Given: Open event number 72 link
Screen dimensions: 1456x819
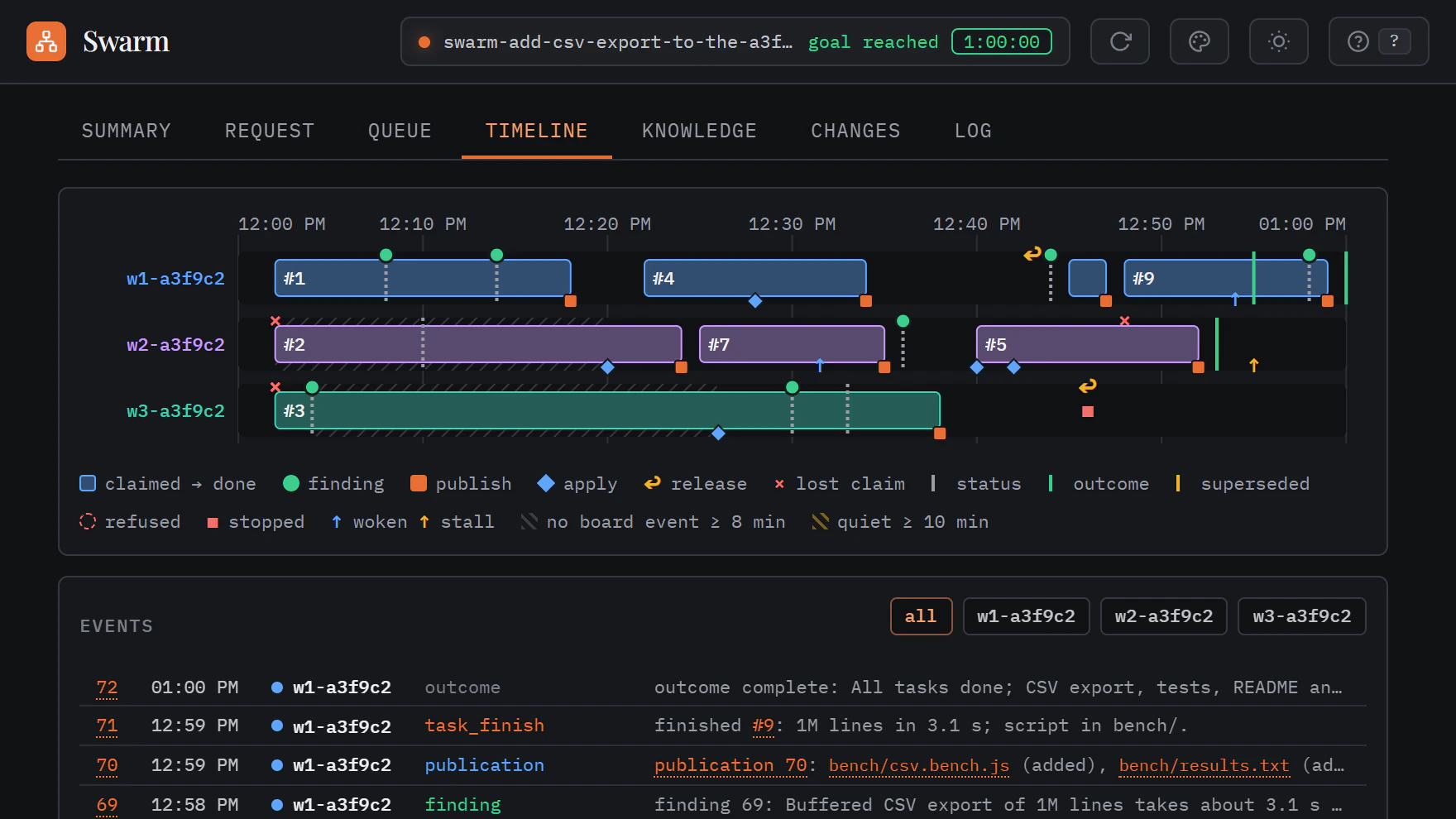Looking at the screenshot, I should coord(107,687).
